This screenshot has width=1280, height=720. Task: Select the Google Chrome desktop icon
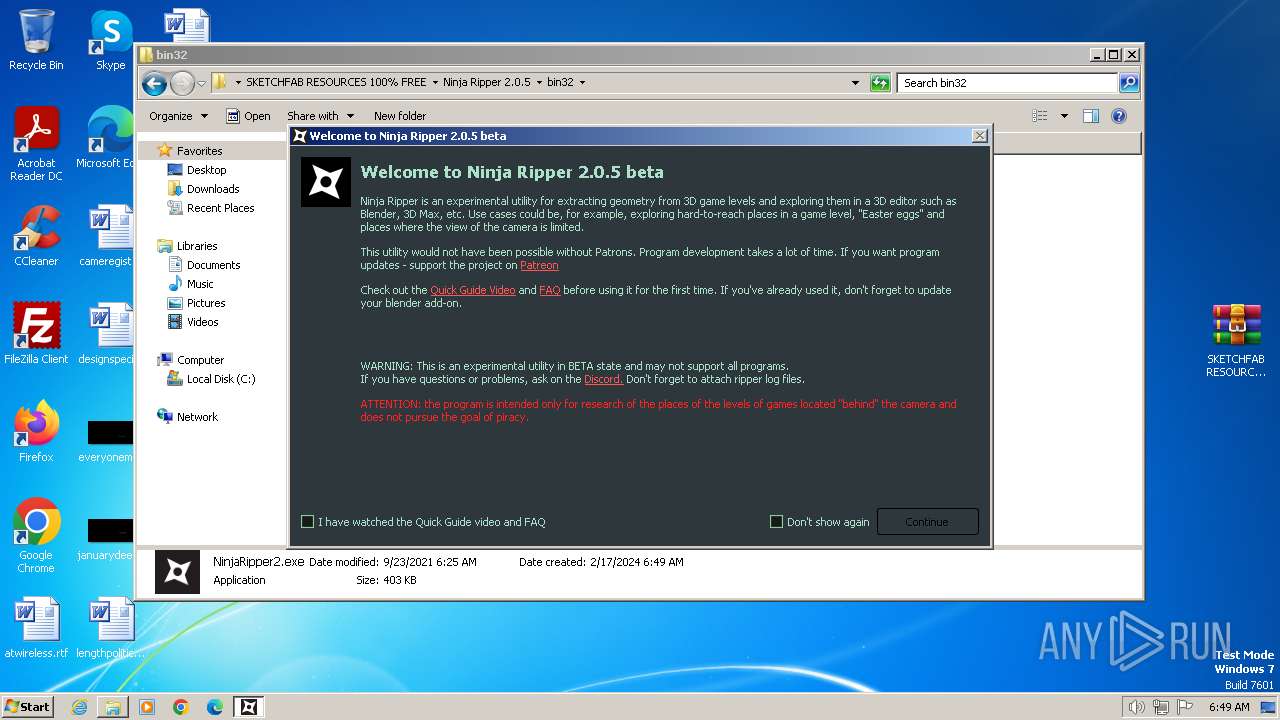pyautogui.click(x=36, y=536)
